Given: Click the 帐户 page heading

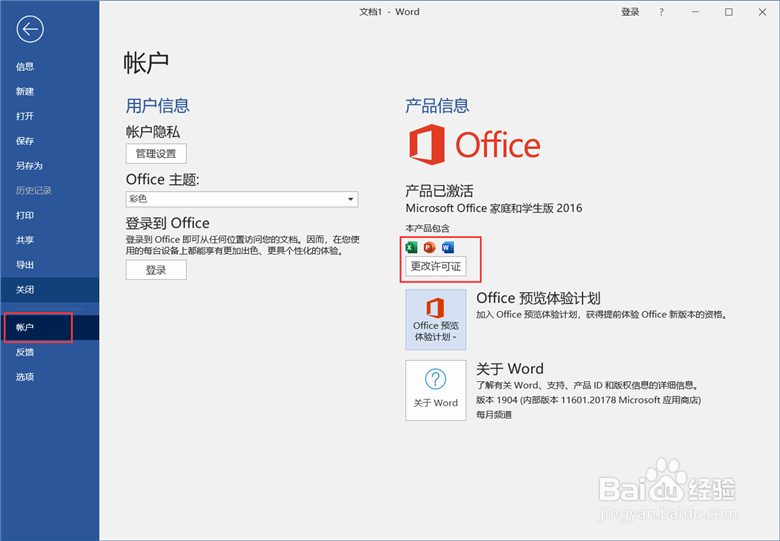Looking at the screenshot, I should (146, 63).
